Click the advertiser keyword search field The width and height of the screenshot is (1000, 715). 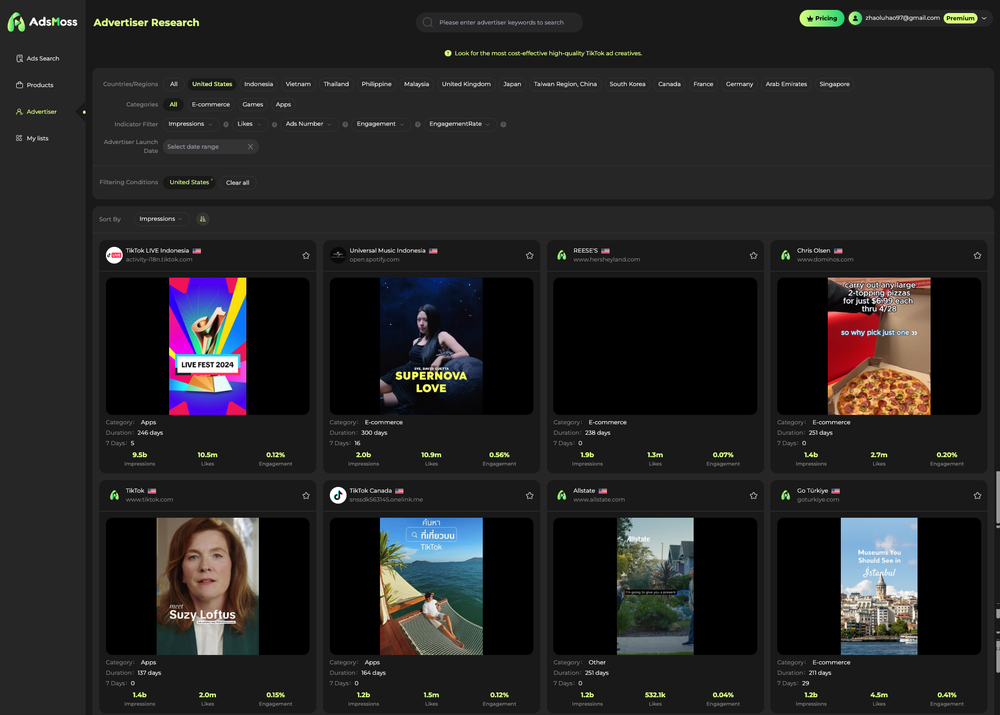pos(499,22)
